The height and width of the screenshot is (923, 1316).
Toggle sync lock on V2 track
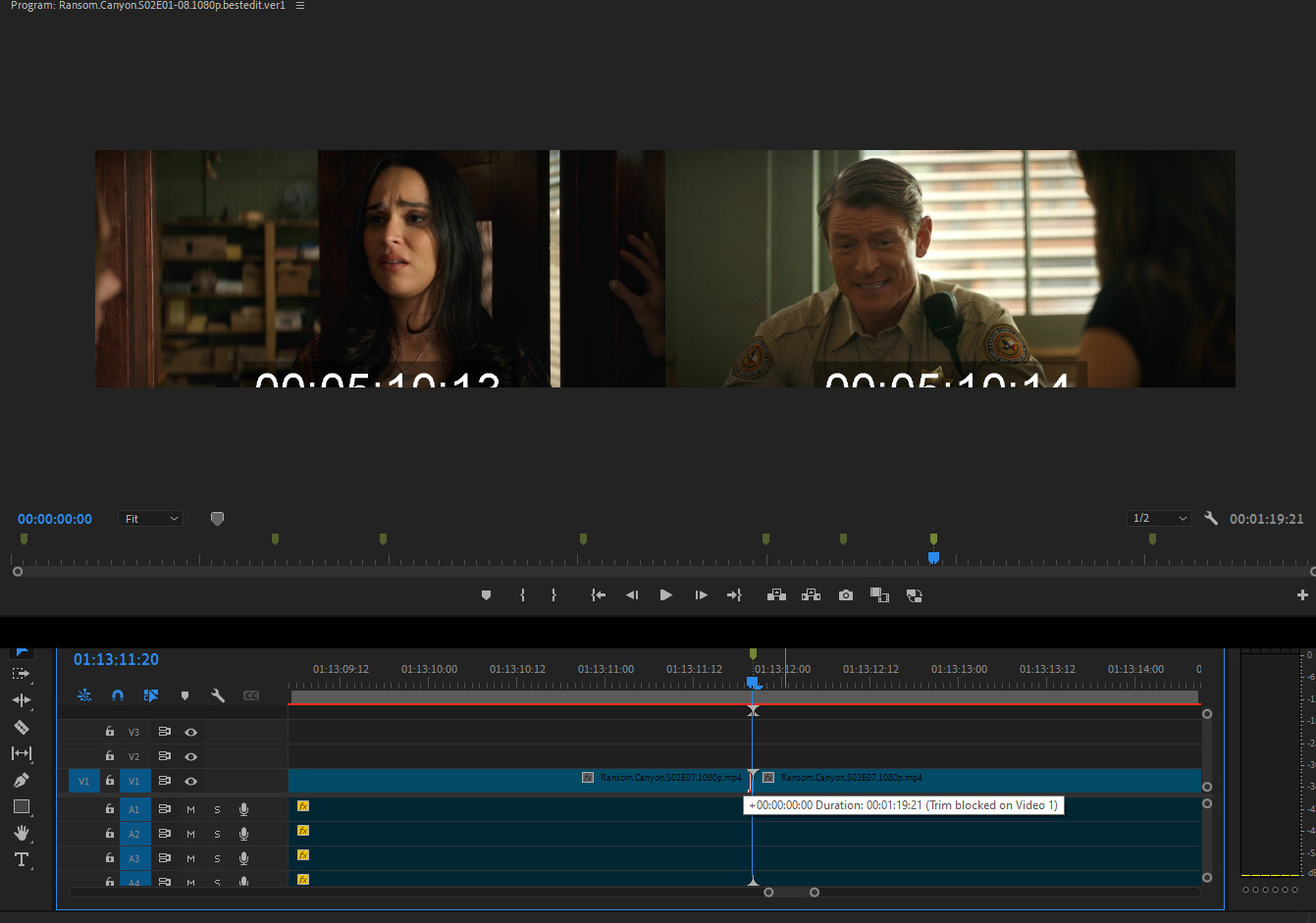[164, 756]
